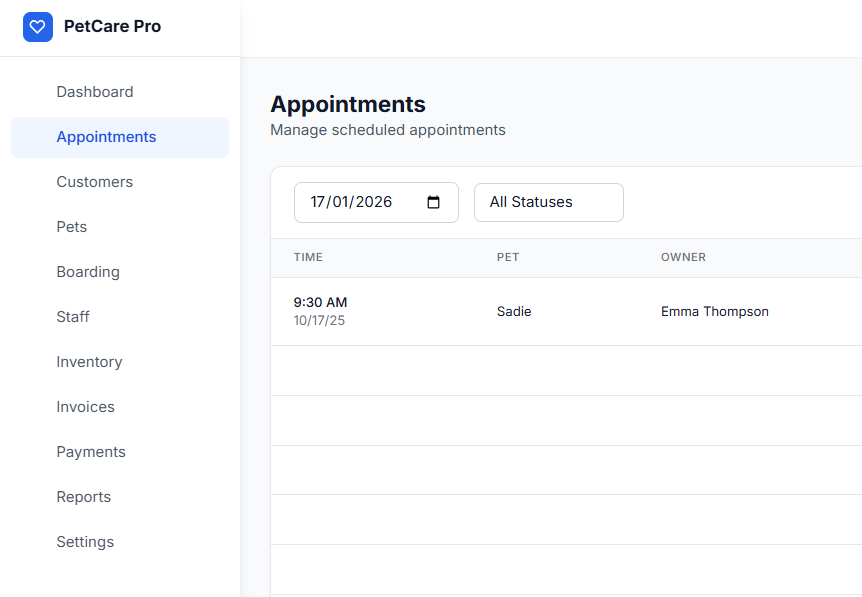
Task: Click the date field showing 17/01/2026
Action: tap(376, 202)
